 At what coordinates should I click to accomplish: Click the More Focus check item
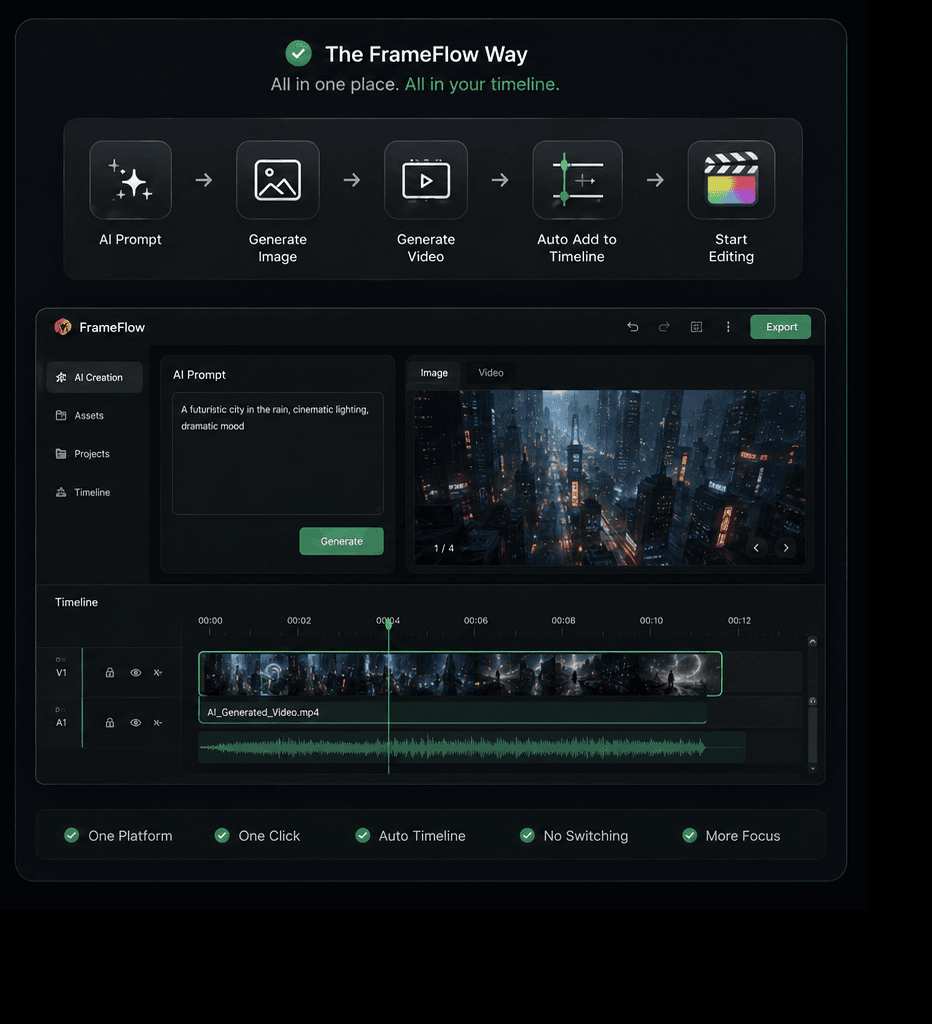731,836
